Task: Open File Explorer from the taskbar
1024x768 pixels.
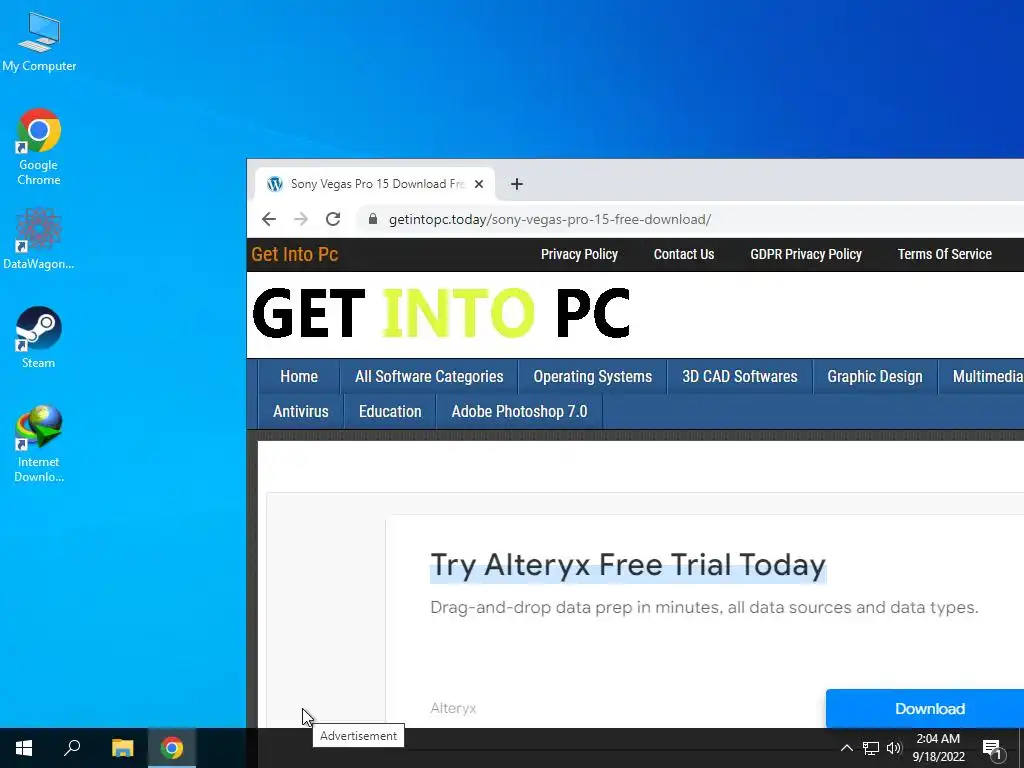Action: [x=122, y=748]
